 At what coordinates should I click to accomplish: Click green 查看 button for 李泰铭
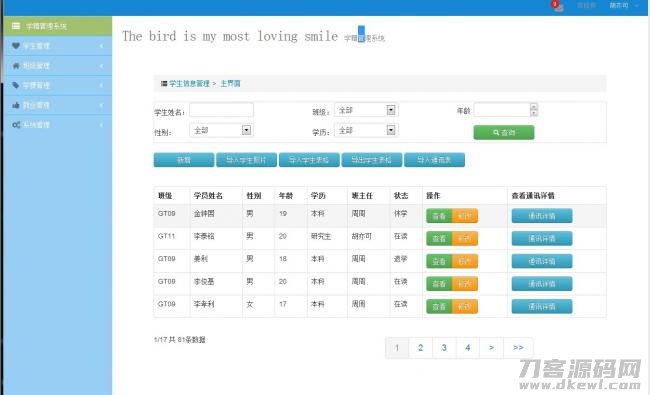click(x=439, y=239)
